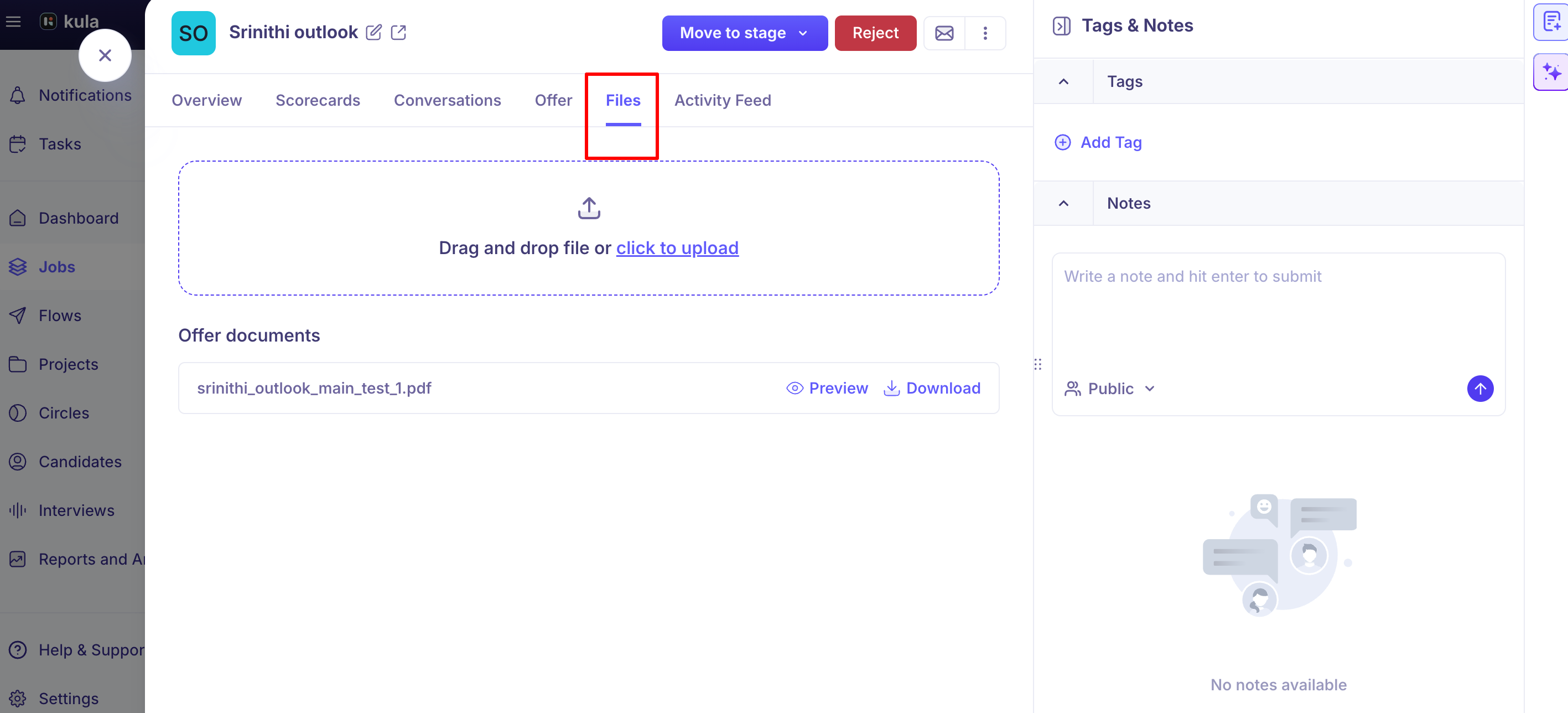Switch to the Scorecards tab
The image size is (1568, 713).
click(x=318, y=100)
